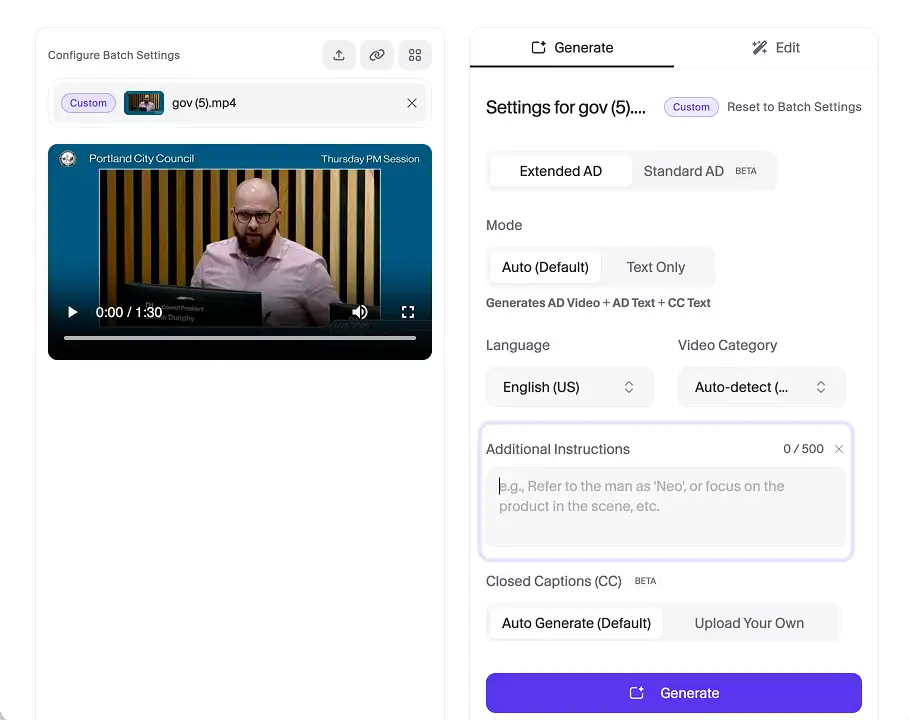This screenshot has height=720, width=909.
Task: Clear Additional Instructions with X icon
Action: click(x=839, y=449)
